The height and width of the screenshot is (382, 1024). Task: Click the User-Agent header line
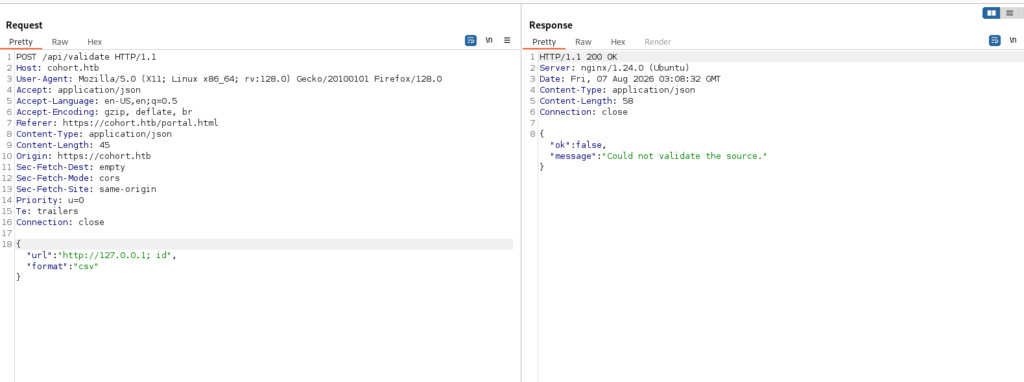[x=229, y=79]
